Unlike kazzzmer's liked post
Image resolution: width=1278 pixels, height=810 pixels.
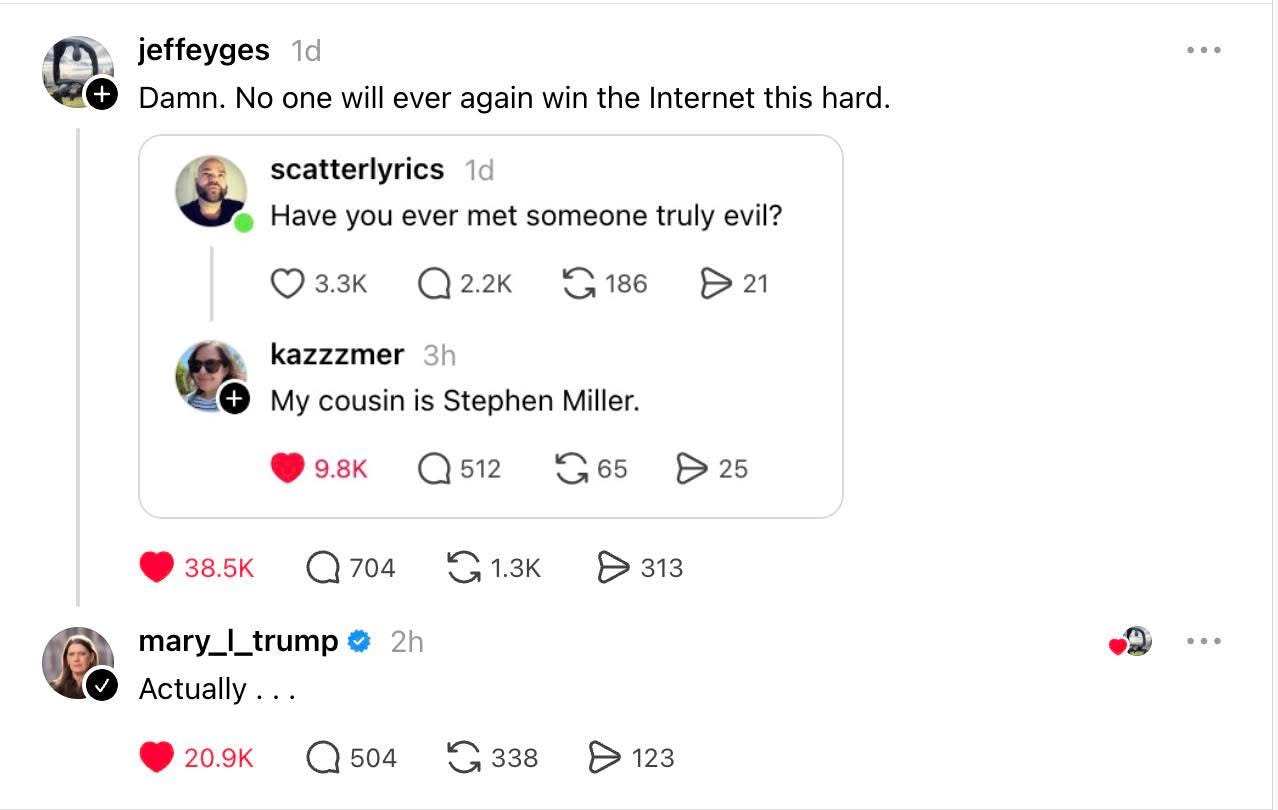[x=288, y=468]
